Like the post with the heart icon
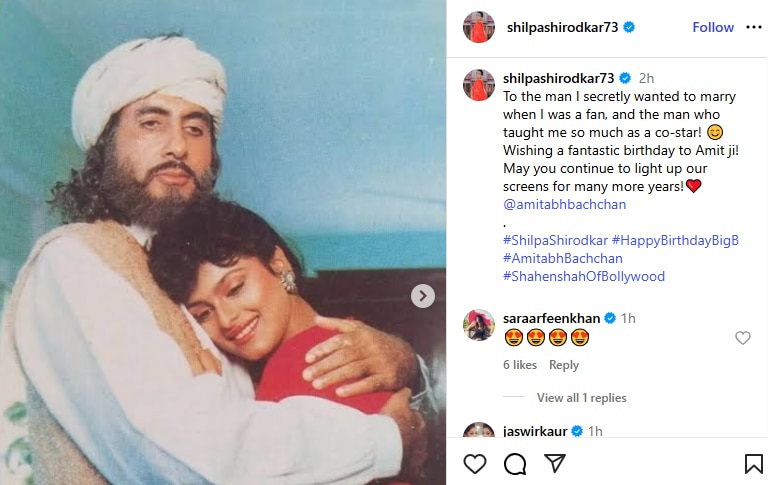 click(476, 463)
